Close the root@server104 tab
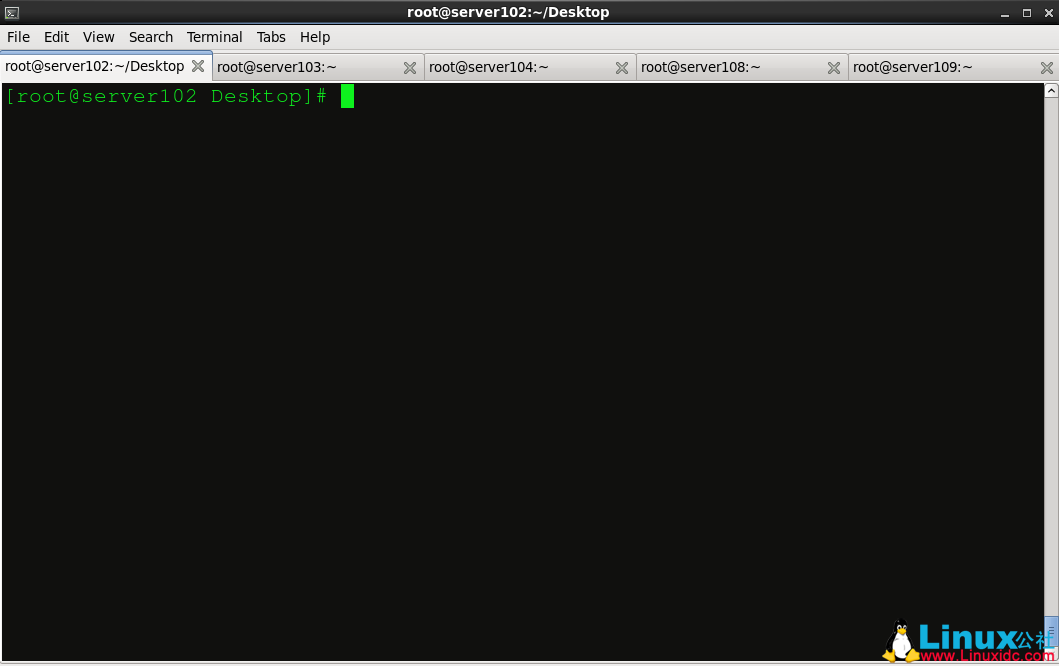1059x666 pixels. pyautogui.click(x=622, y=68)
